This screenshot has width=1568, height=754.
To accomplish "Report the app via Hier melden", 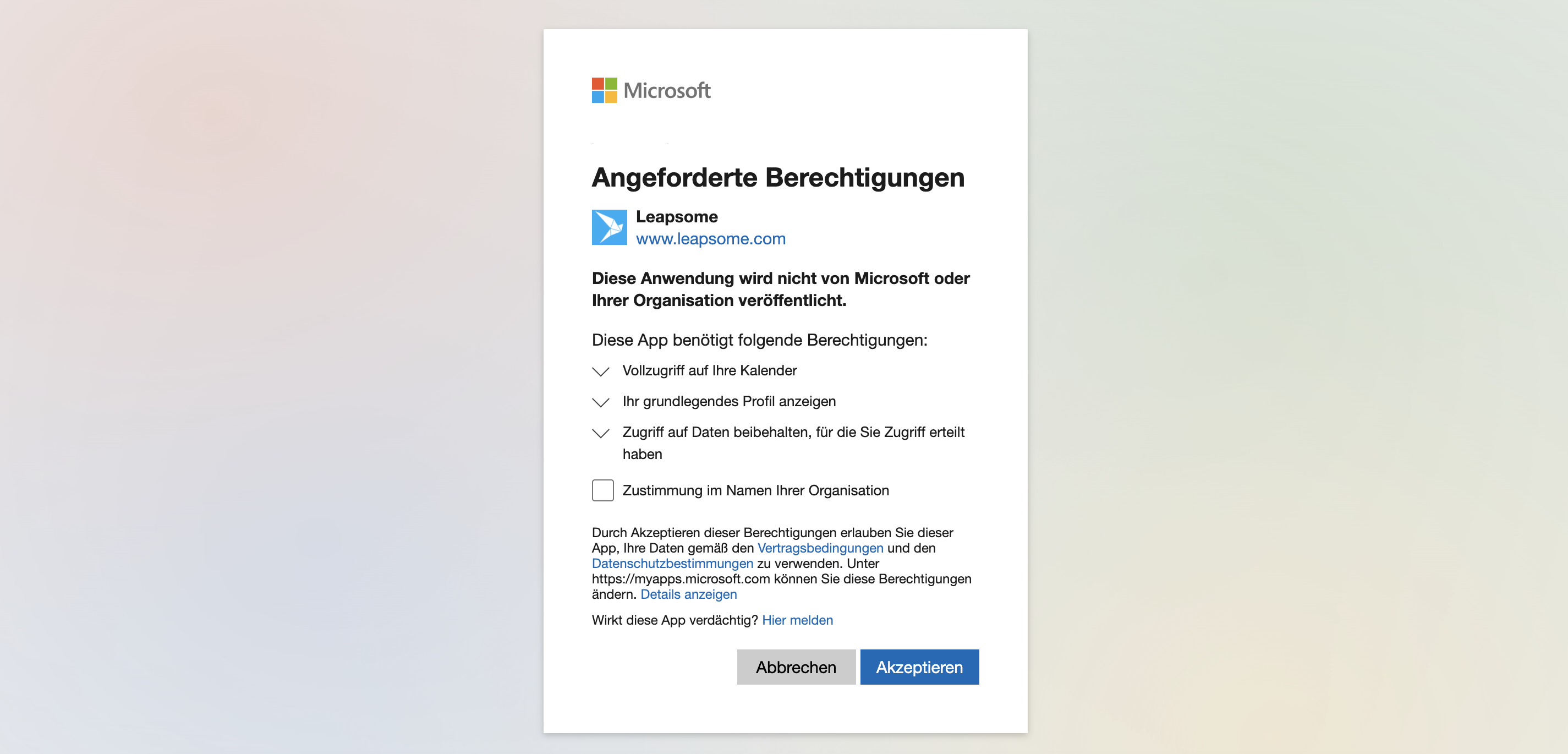I will (x=797, y=620).
